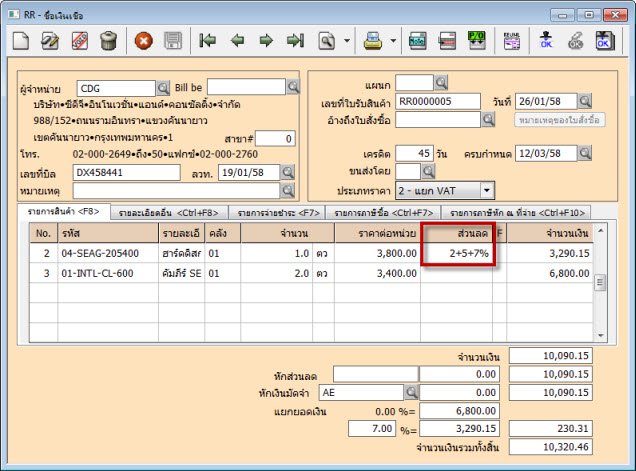
Task: Click the red cancel X icon
Action: coord(144,41)
